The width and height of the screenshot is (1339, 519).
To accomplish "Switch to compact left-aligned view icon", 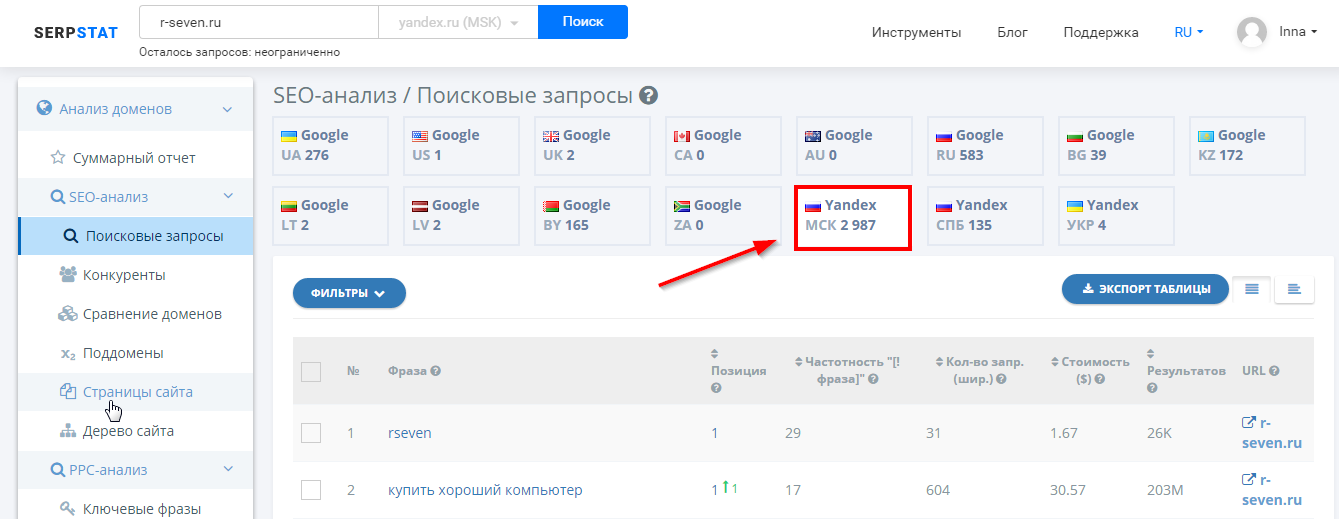I will [1294, 289].
